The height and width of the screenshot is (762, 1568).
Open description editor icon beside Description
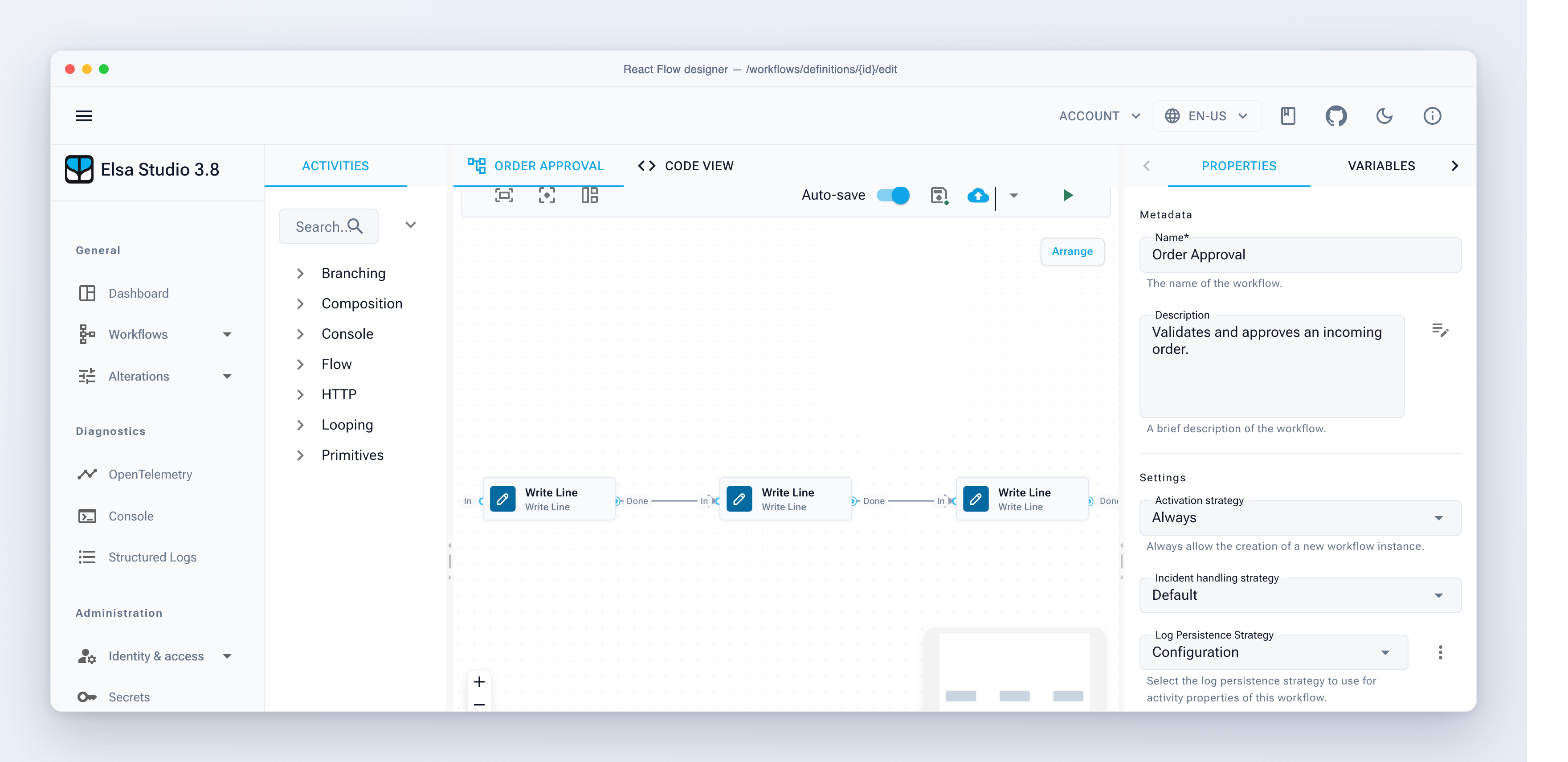click(x=1440, y=330)
